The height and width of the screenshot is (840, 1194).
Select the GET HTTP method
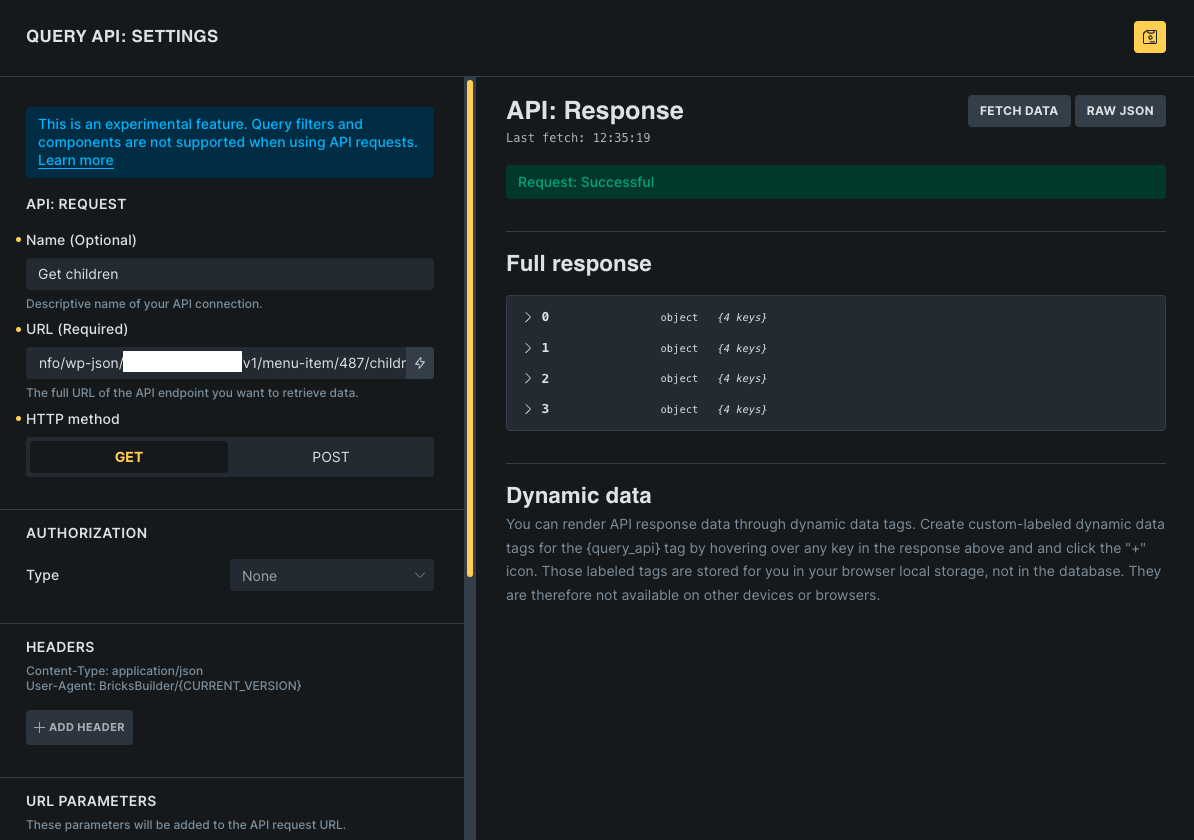point(129,457)
